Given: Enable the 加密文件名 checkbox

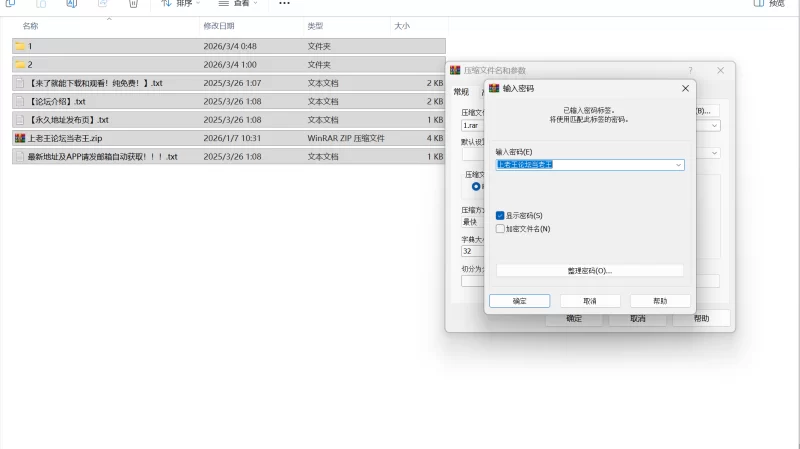Looking at the screenshot, I should pos(500,229).
